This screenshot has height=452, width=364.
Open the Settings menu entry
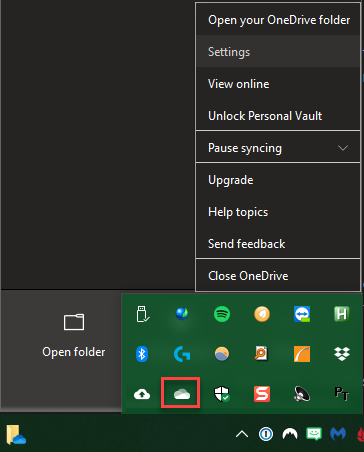point(278,52)
